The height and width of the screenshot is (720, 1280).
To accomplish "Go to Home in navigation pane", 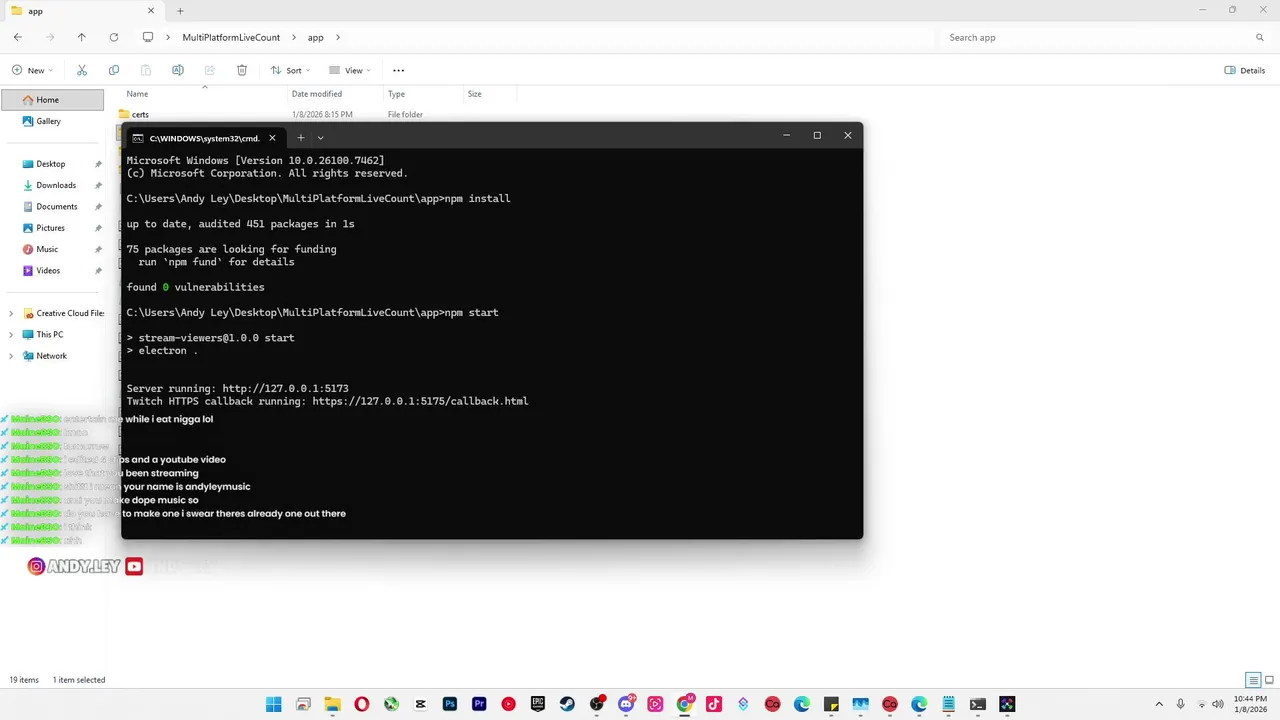I will [53, 100].
